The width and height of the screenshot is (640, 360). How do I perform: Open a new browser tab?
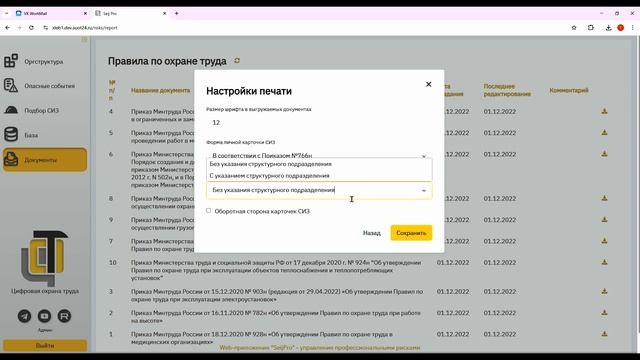point(176,13)
